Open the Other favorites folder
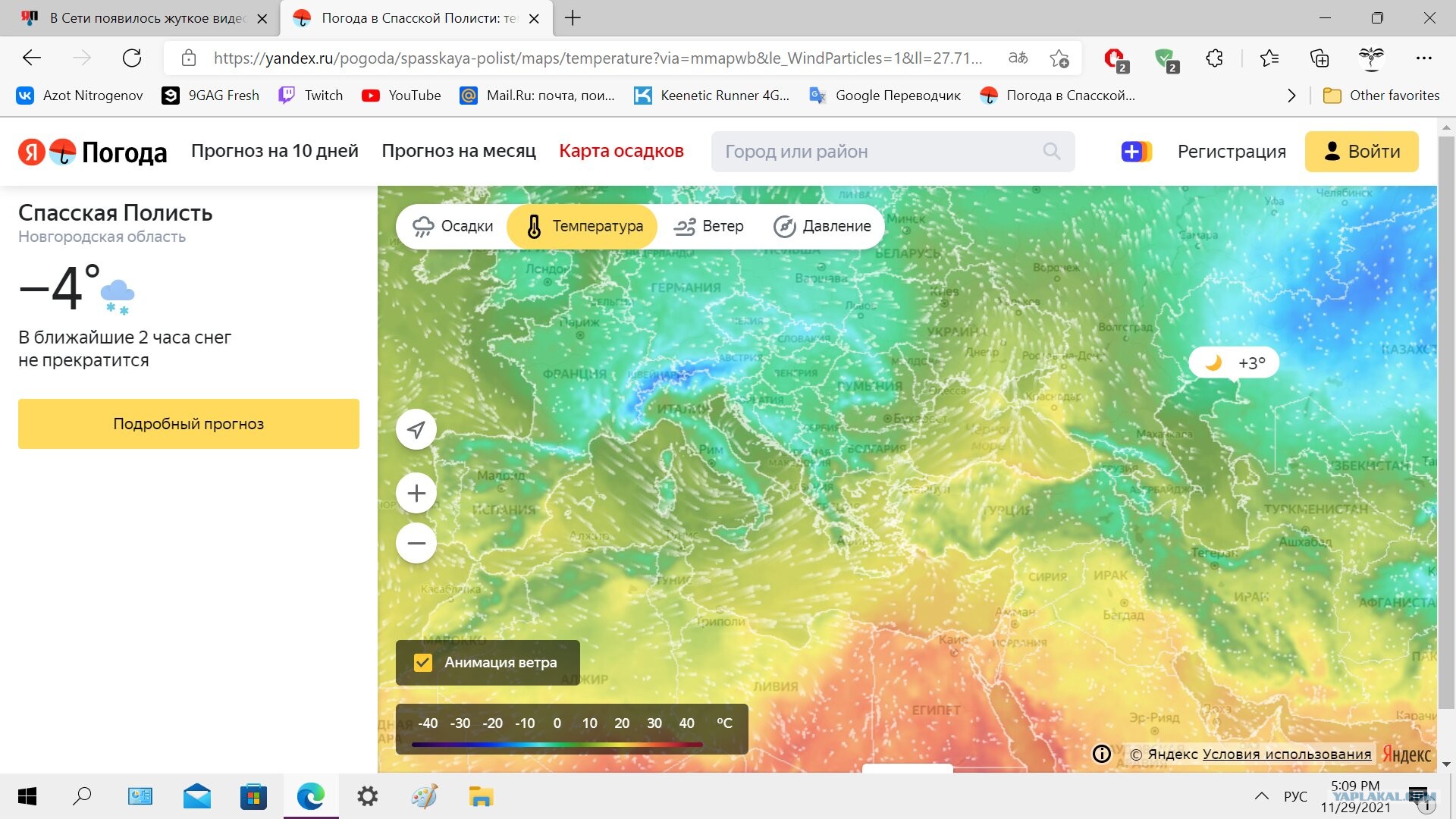 point(1381,96)
